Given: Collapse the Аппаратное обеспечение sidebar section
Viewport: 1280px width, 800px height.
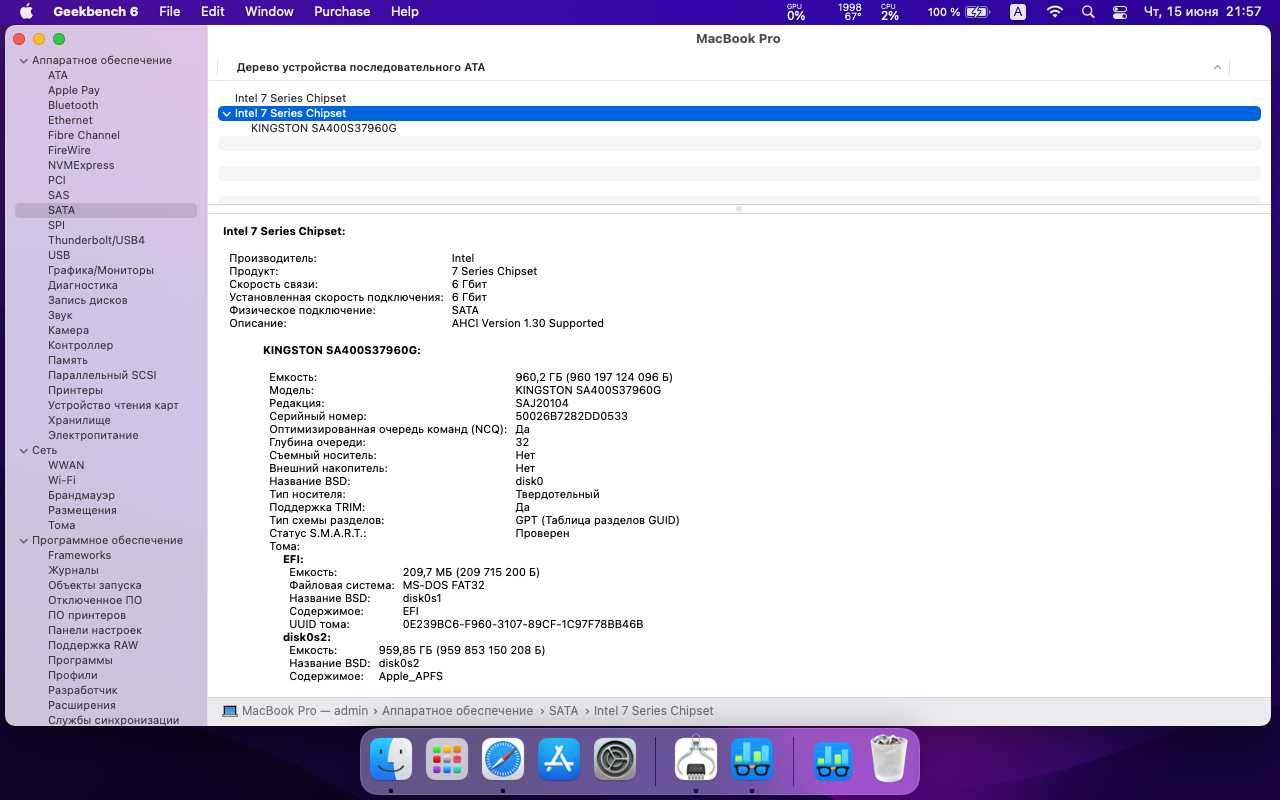Looking at the screenshot, I should pyautogui.click(x=24, y=61).
